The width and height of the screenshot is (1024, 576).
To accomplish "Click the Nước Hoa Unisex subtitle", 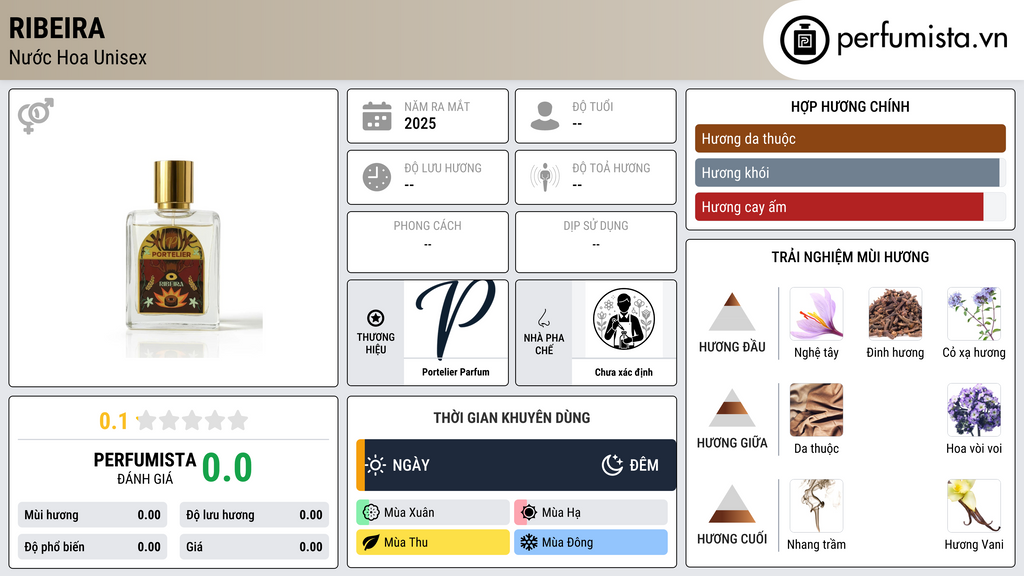I will (78, 57).
